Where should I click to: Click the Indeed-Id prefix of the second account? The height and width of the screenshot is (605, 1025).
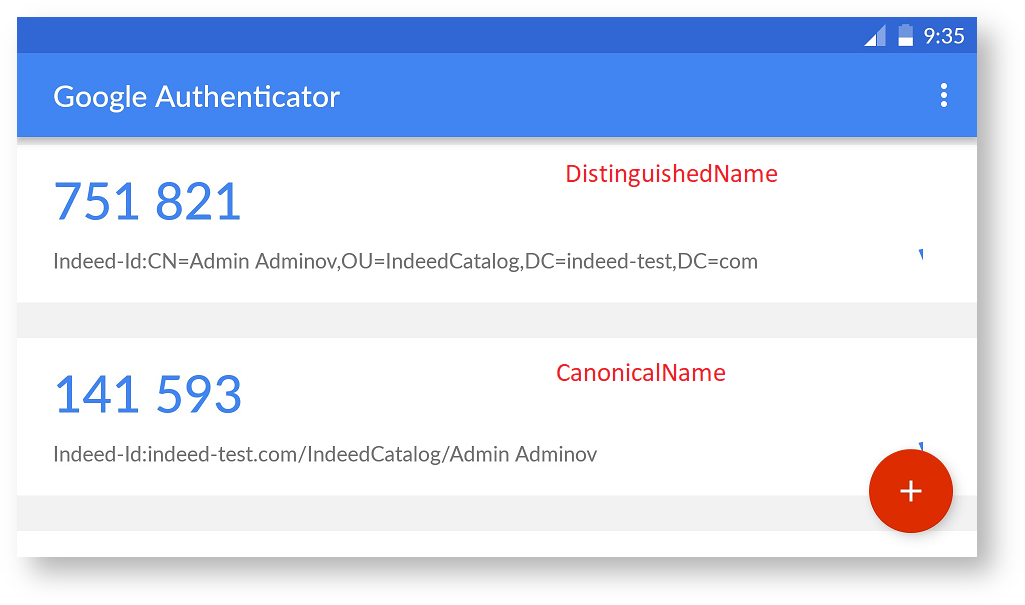coord(99,455)
